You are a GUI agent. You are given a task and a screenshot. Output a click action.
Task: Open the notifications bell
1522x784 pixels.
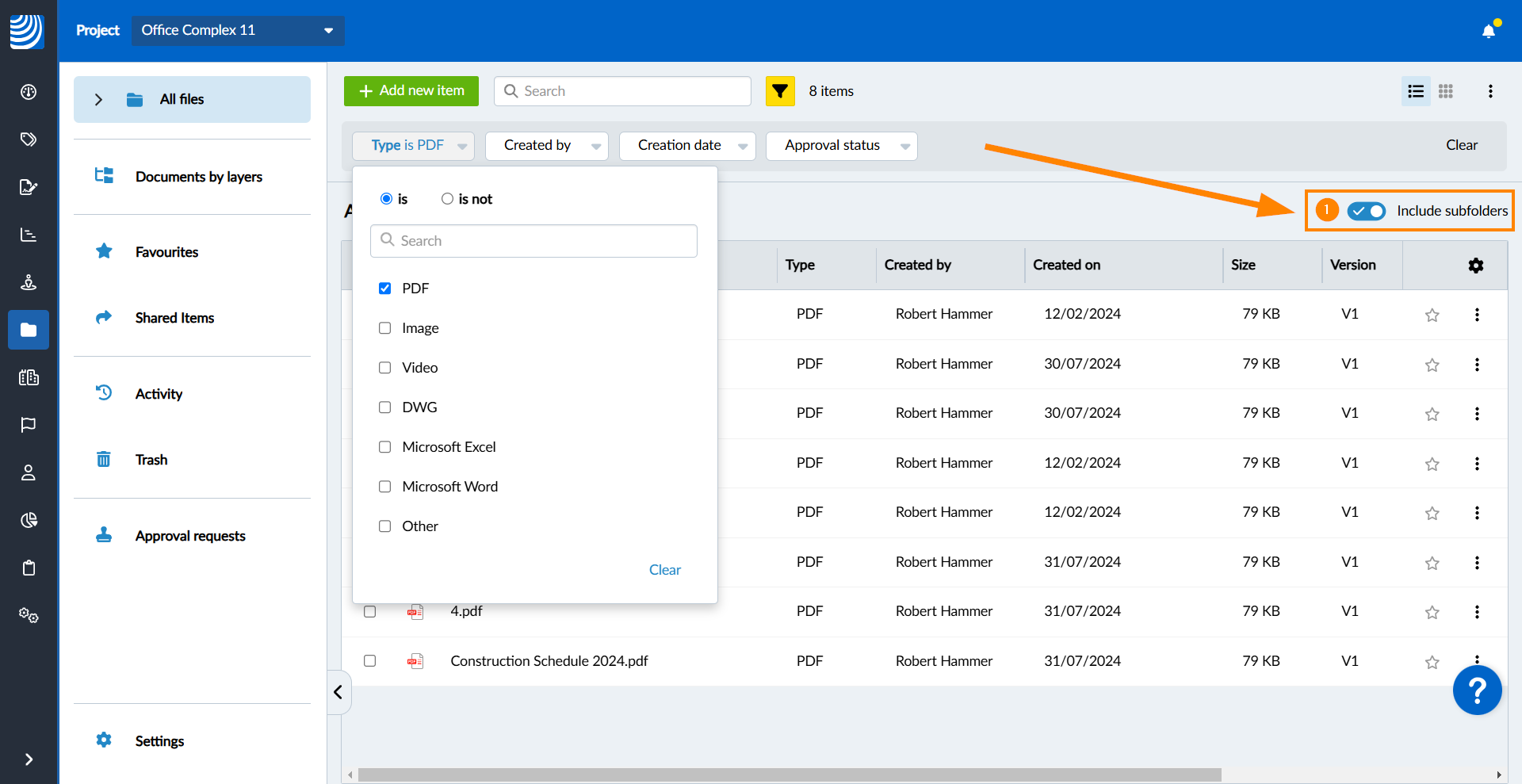click(1489, 31)
